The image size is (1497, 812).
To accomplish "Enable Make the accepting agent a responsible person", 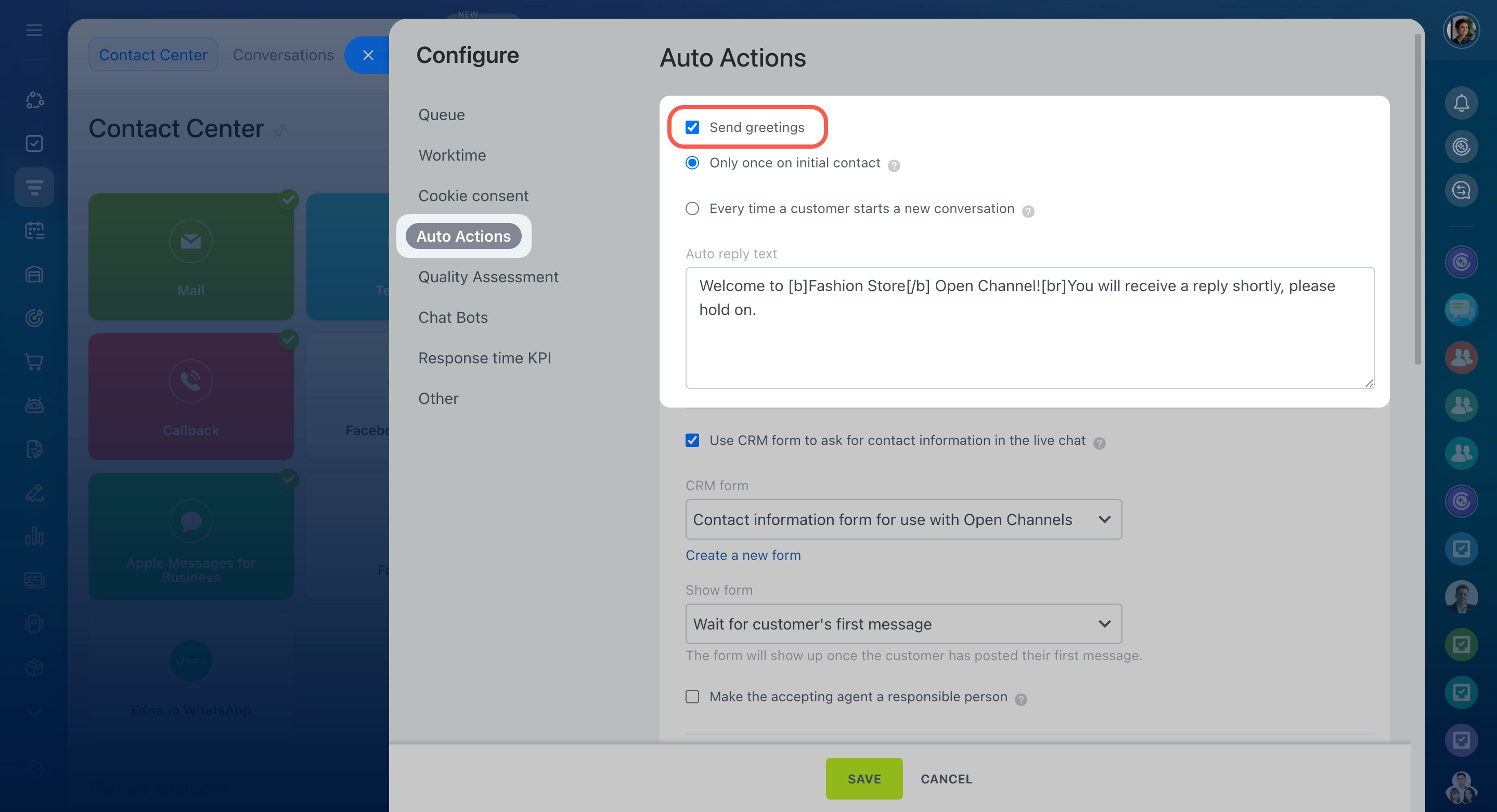I will click(x=692, y=697).
